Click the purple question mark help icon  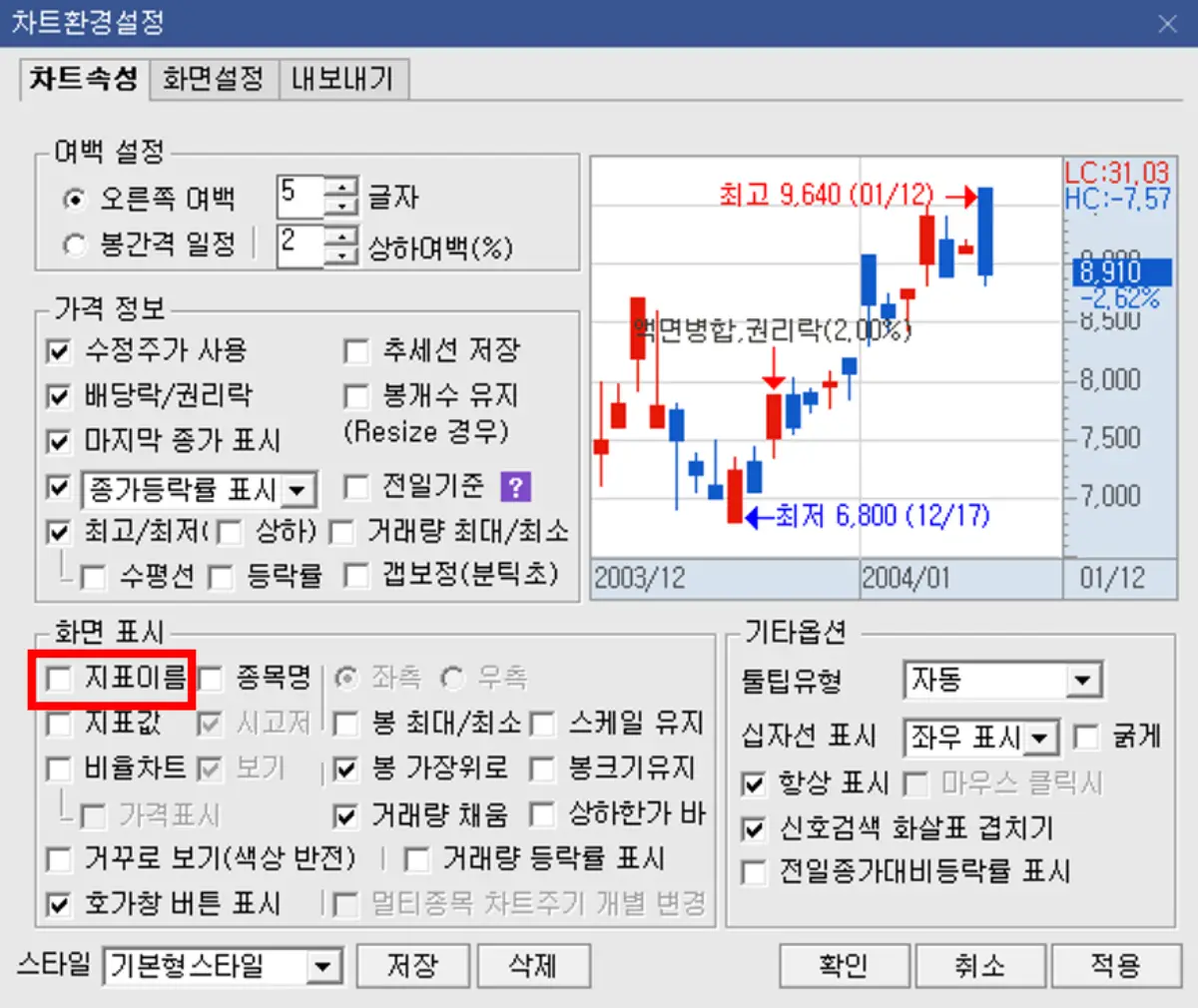coord(515,486)
